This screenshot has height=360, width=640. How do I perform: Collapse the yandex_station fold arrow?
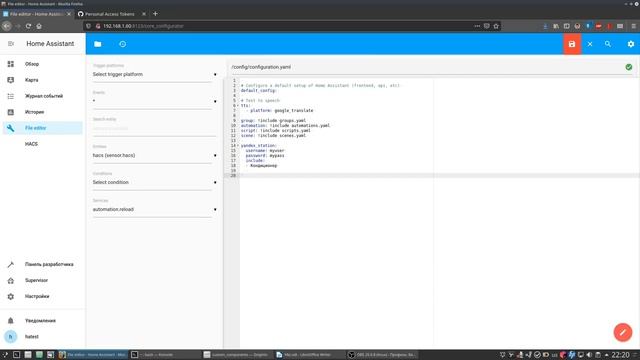point(238,145)
